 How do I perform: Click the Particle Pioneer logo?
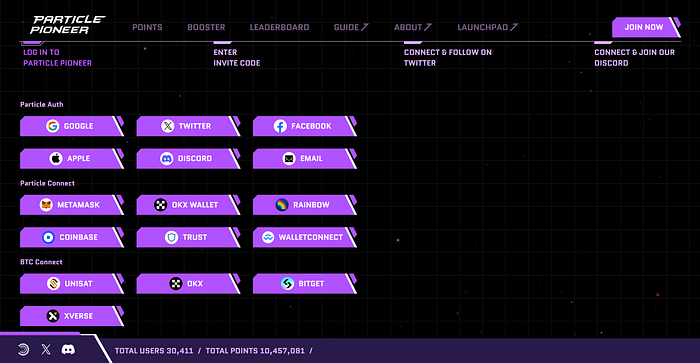[67, 25]
